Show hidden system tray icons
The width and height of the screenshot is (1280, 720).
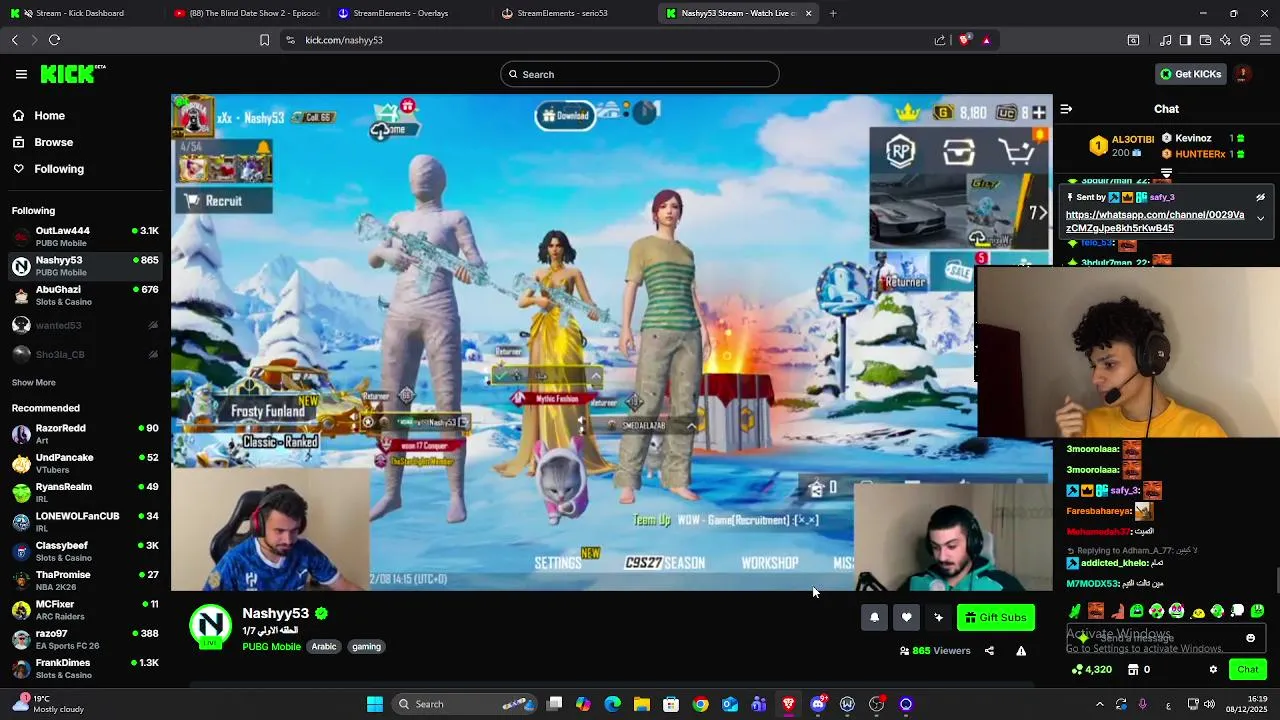[1099, 704]
